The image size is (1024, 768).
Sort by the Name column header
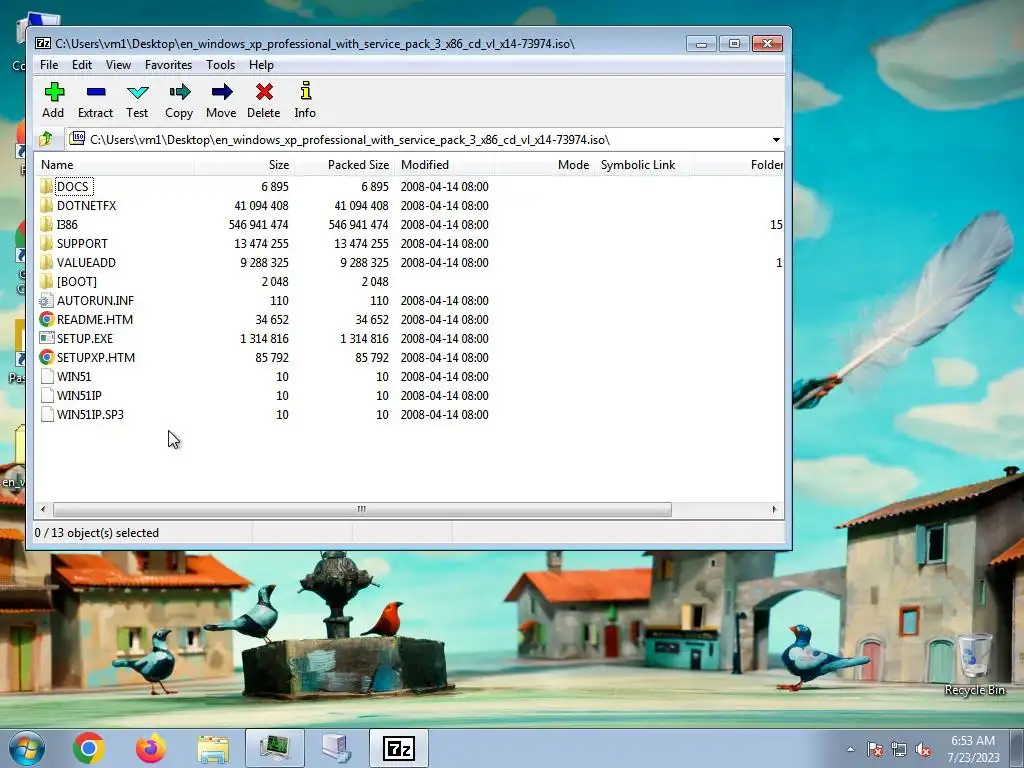click(114, 165)
